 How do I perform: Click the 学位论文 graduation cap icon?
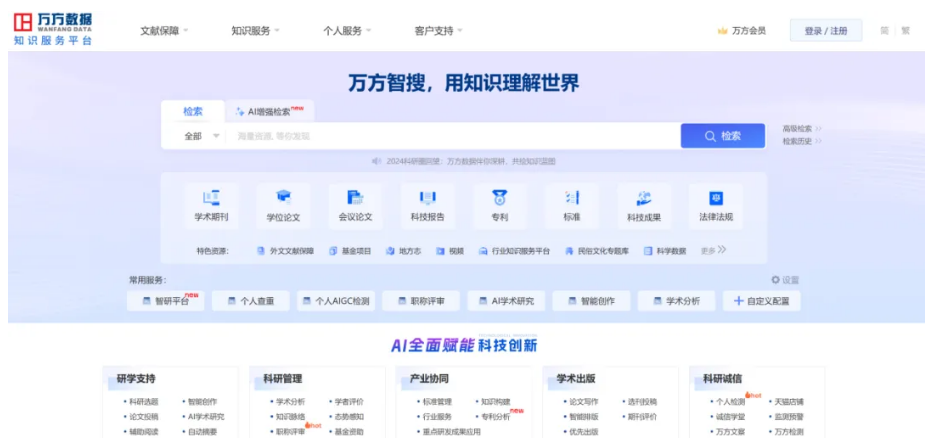pos(283,198)
